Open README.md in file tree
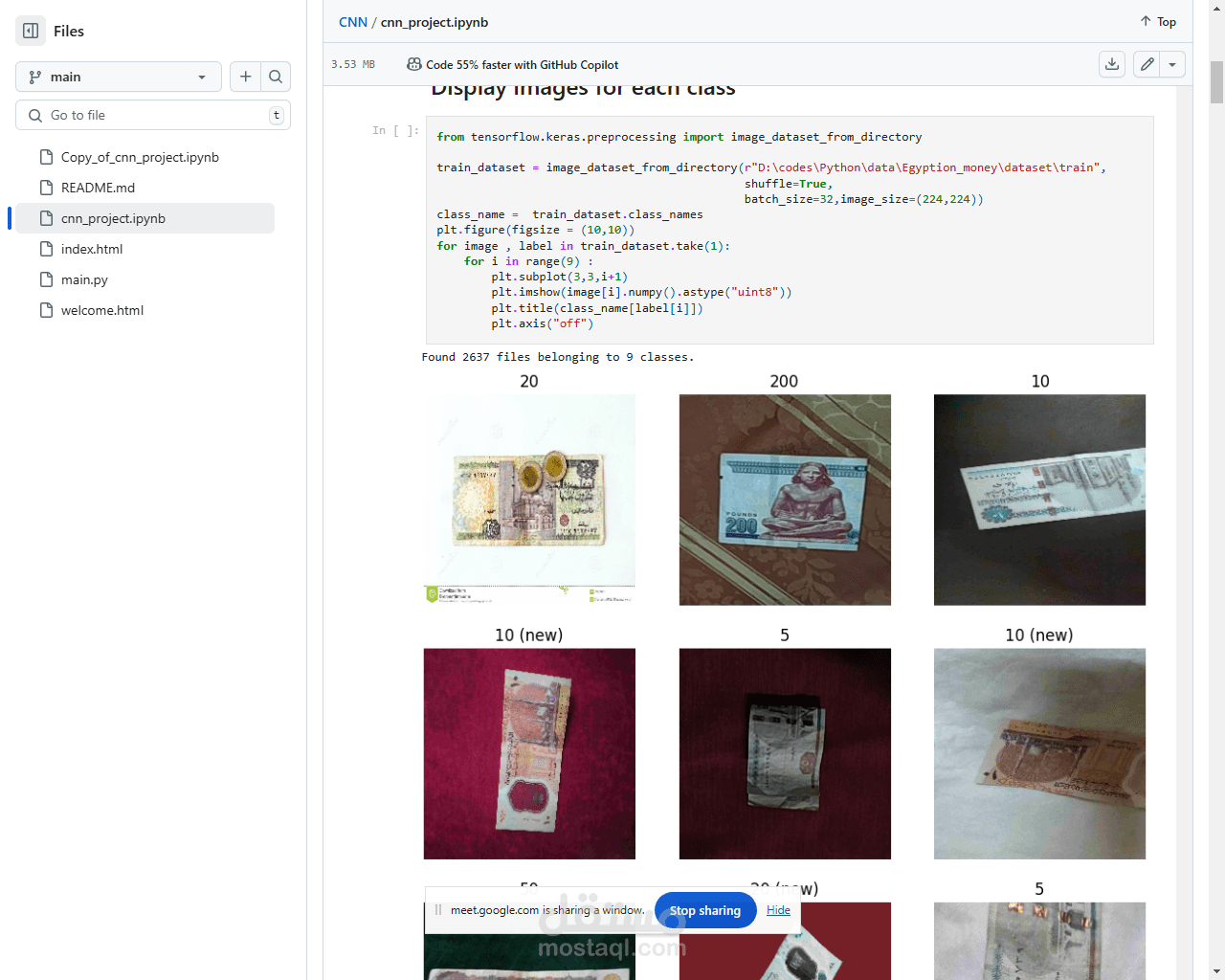The width and height of the screenshot is (1225, 980). coord(98,188)
